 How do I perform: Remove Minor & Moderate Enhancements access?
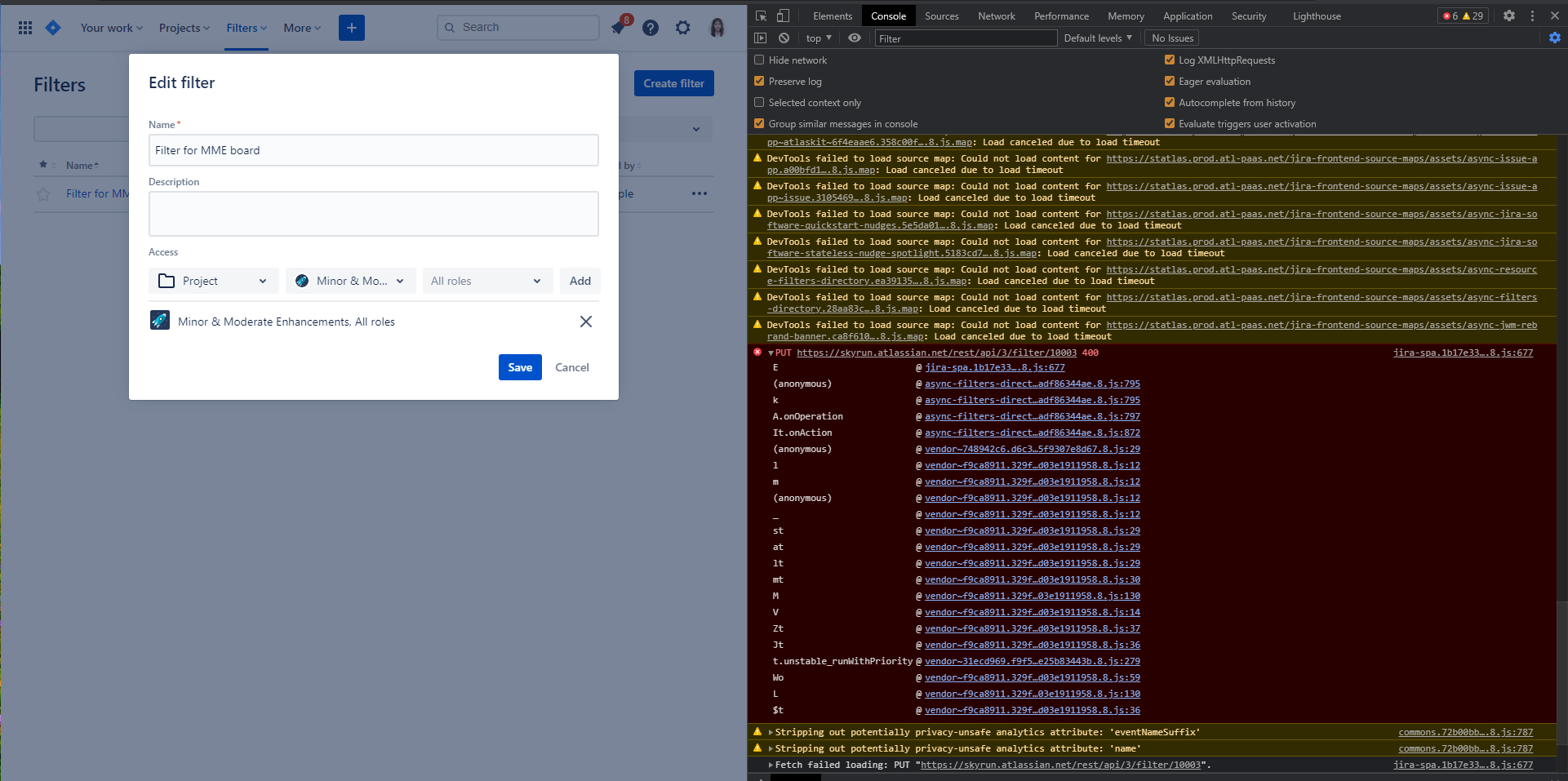586,322
